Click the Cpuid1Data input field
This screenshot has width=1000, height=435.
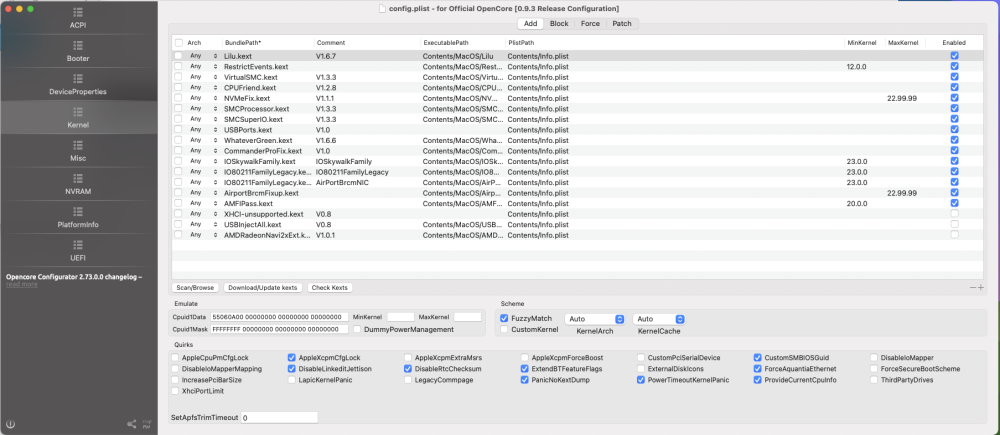pos(279,317)
